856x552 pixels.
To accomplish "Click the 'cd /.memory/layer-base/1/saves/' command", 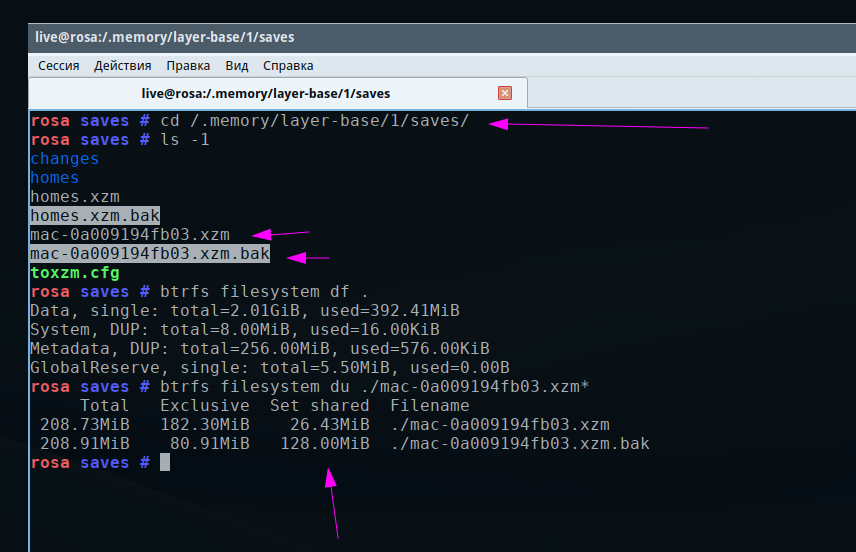I will (x=315, y=121).
